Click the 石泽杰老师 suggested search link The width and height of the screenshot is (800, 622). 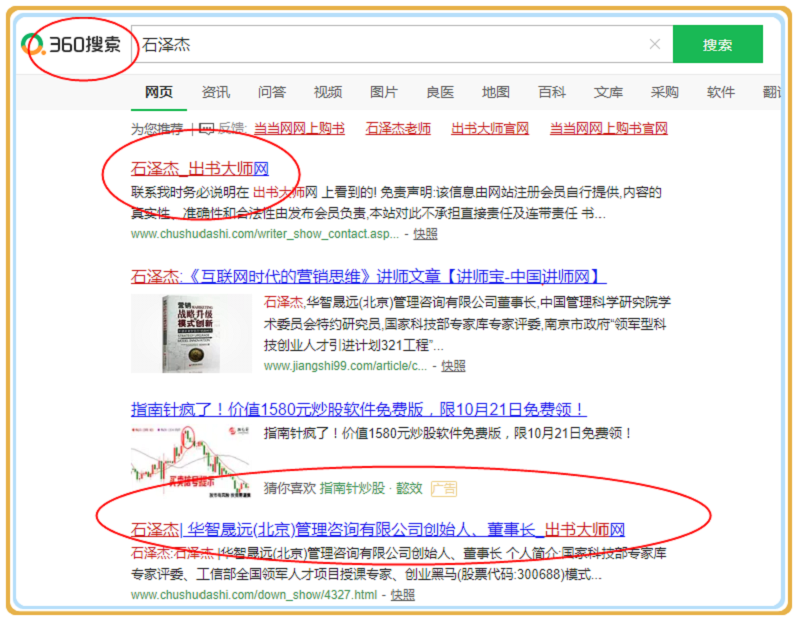398,128
